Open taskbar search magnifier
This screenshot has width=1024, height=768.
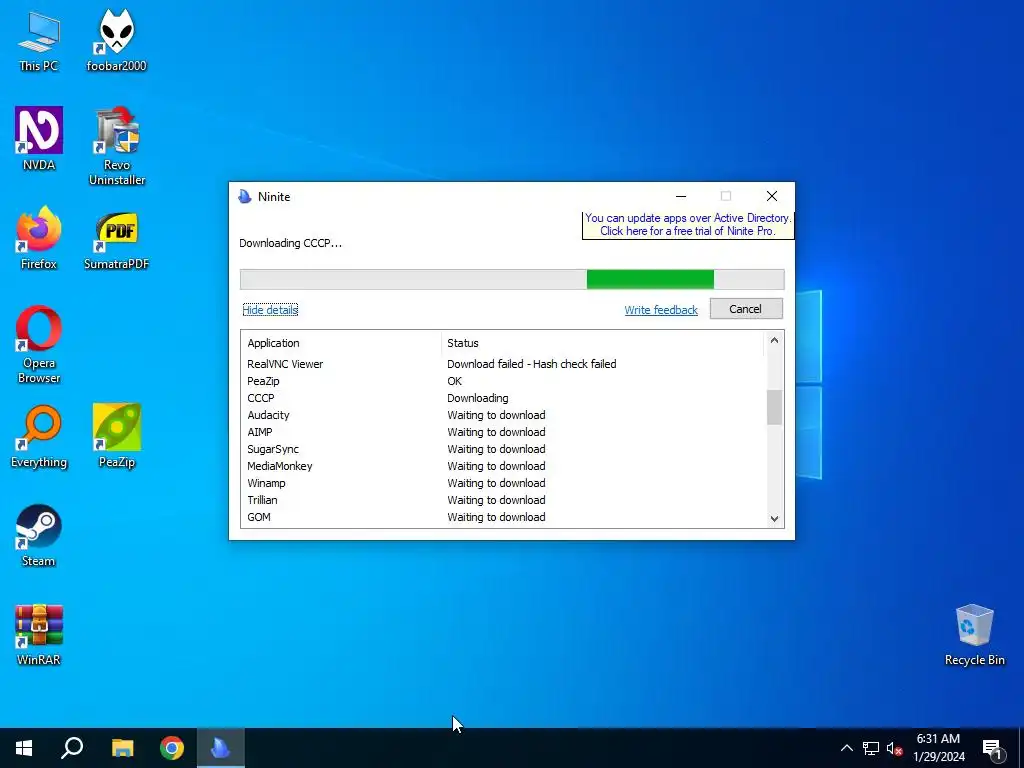tap(72, 748)
